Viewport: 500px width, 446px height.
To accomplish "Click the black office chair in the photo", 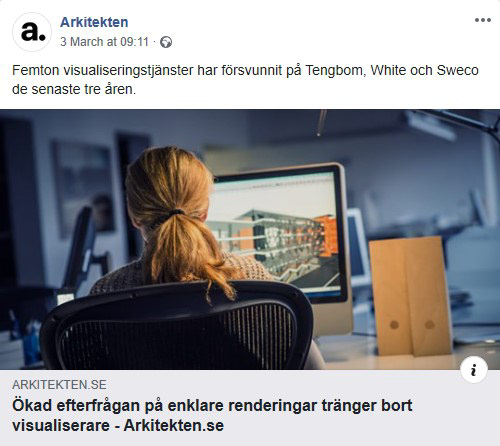I will (x=177, y=326).
